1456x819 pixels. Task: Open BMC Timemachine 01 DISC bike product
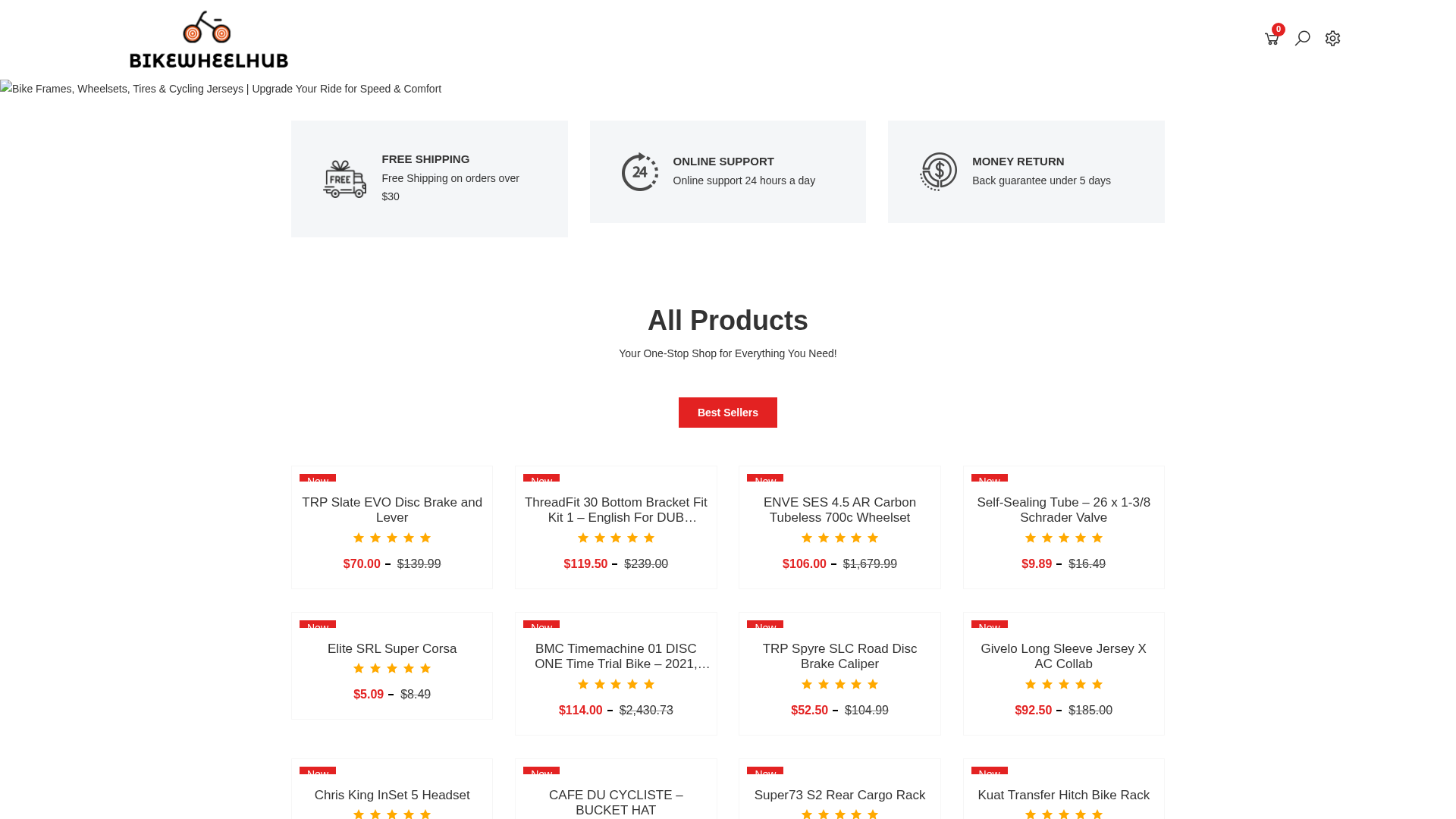[x=616, y=656]
